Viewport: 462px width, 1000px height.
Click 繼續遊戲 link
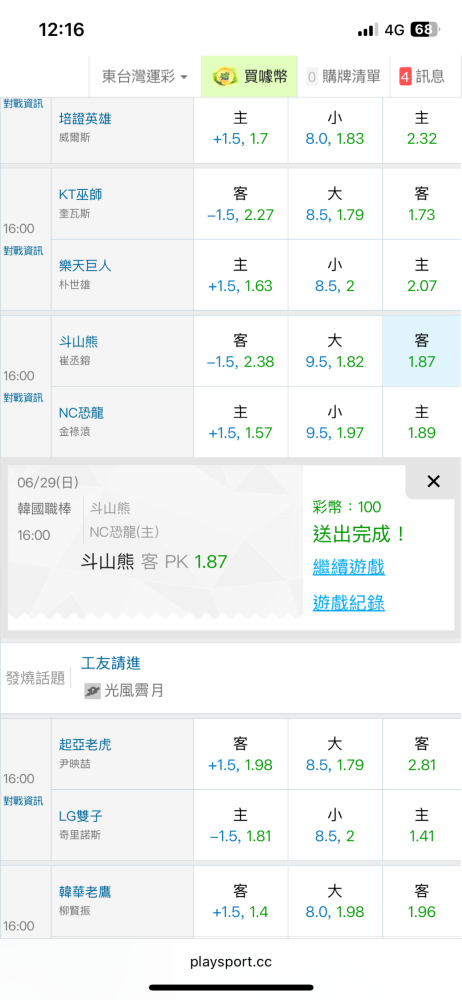click(x=348, y=566)
